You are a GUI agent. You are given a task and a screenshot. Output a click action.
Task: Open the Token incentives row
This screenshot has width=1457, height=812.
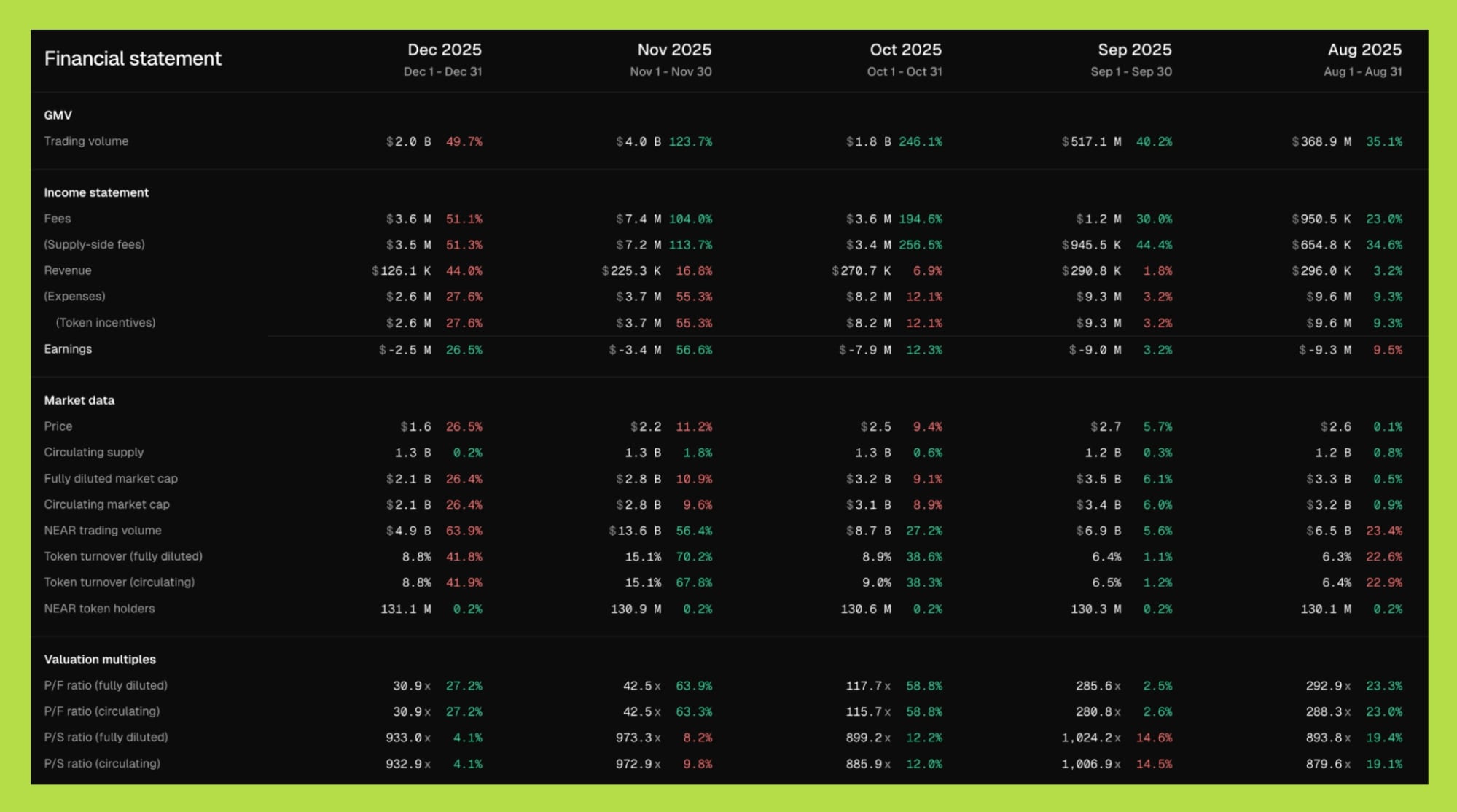[105, 323]
